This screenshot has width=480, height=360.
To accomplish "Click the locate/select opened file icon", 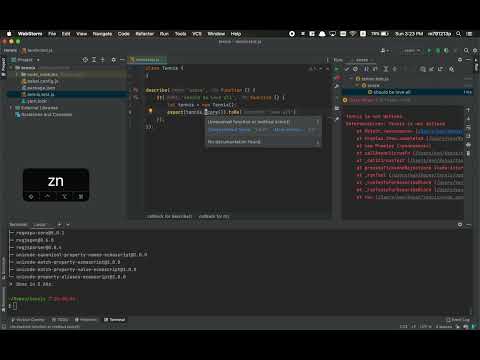I will pyautogui.click(x=85, y=60).
